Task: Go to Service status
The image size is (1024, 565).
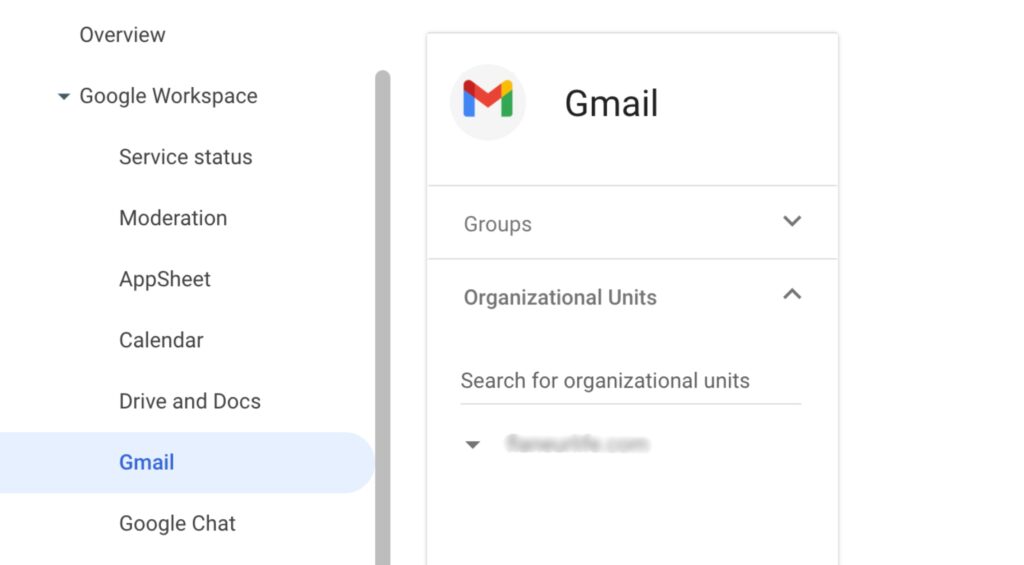Action: 185,157
